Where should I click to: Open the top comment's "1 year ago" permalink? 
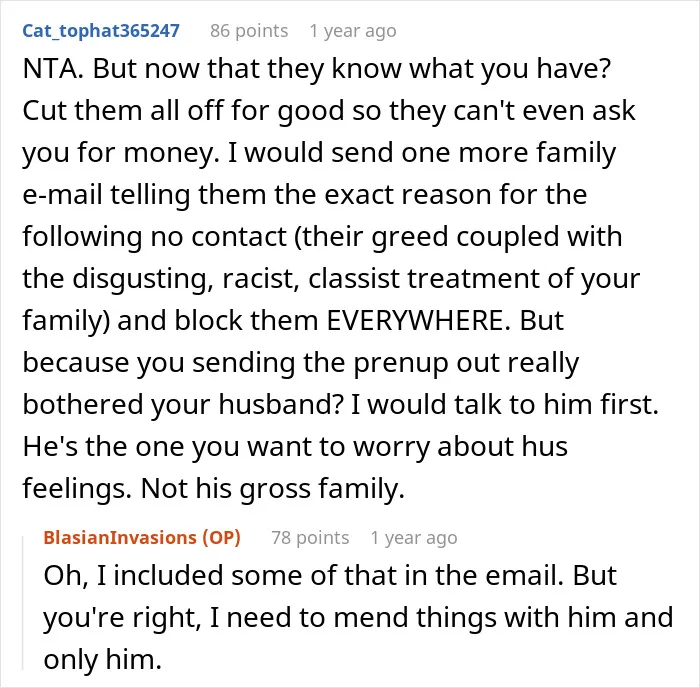coord(353,31)
